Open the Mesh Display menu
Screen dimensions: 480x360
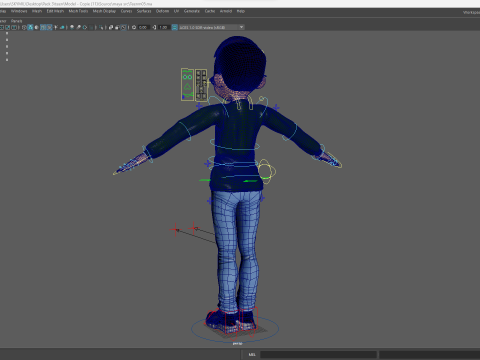click(x=104, y=11)
